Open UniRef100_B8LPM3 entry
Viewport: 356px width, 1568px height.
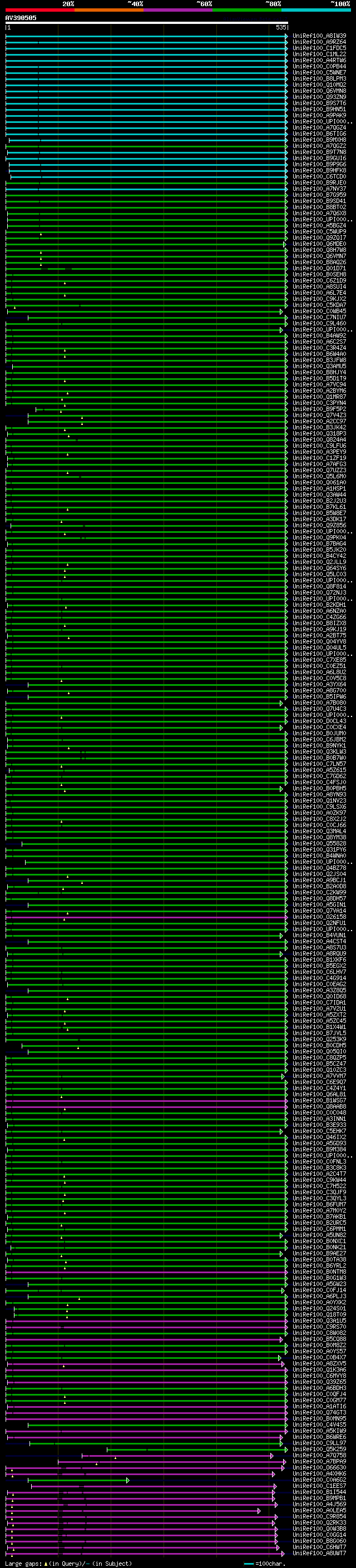(319, 78)
